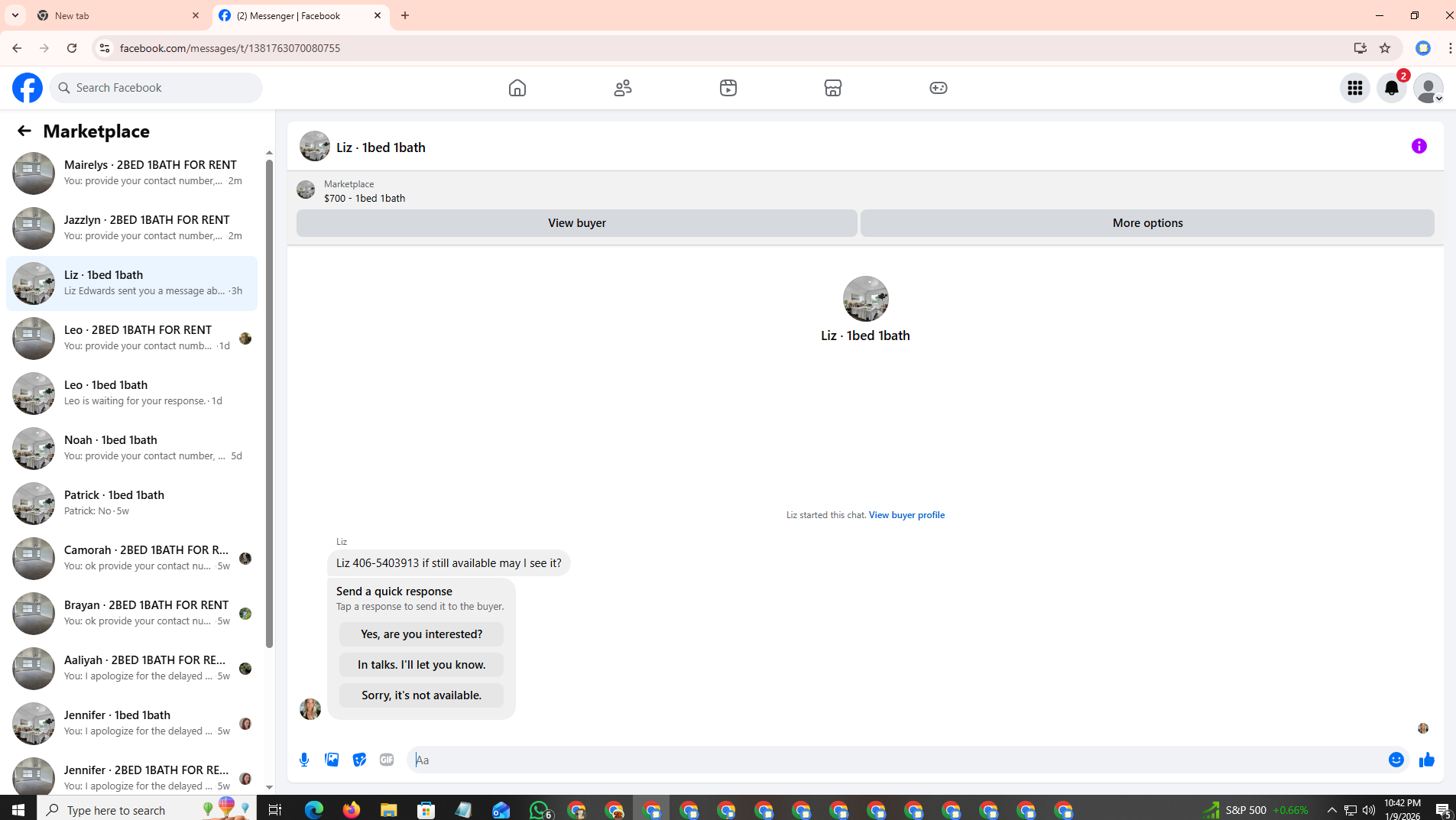The width and height of the screenshot is (1456, 820).
Task: Open WhatsApp from the taskbar
Action: click(540, 810)
